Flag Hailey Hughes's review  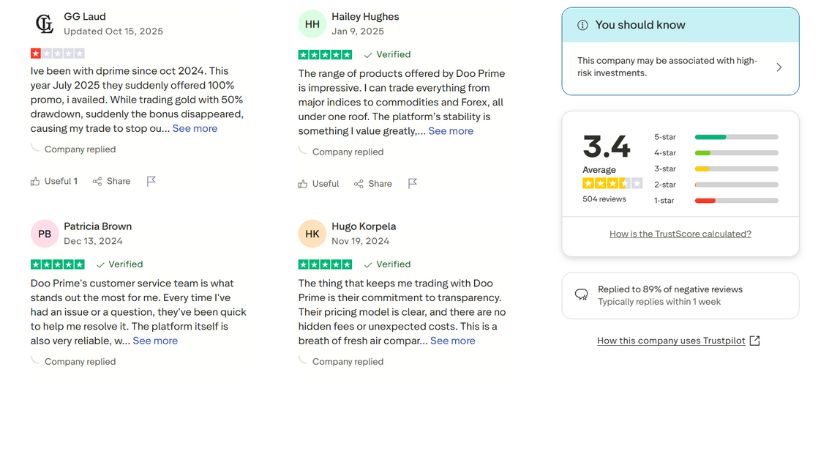click(412, 184)
